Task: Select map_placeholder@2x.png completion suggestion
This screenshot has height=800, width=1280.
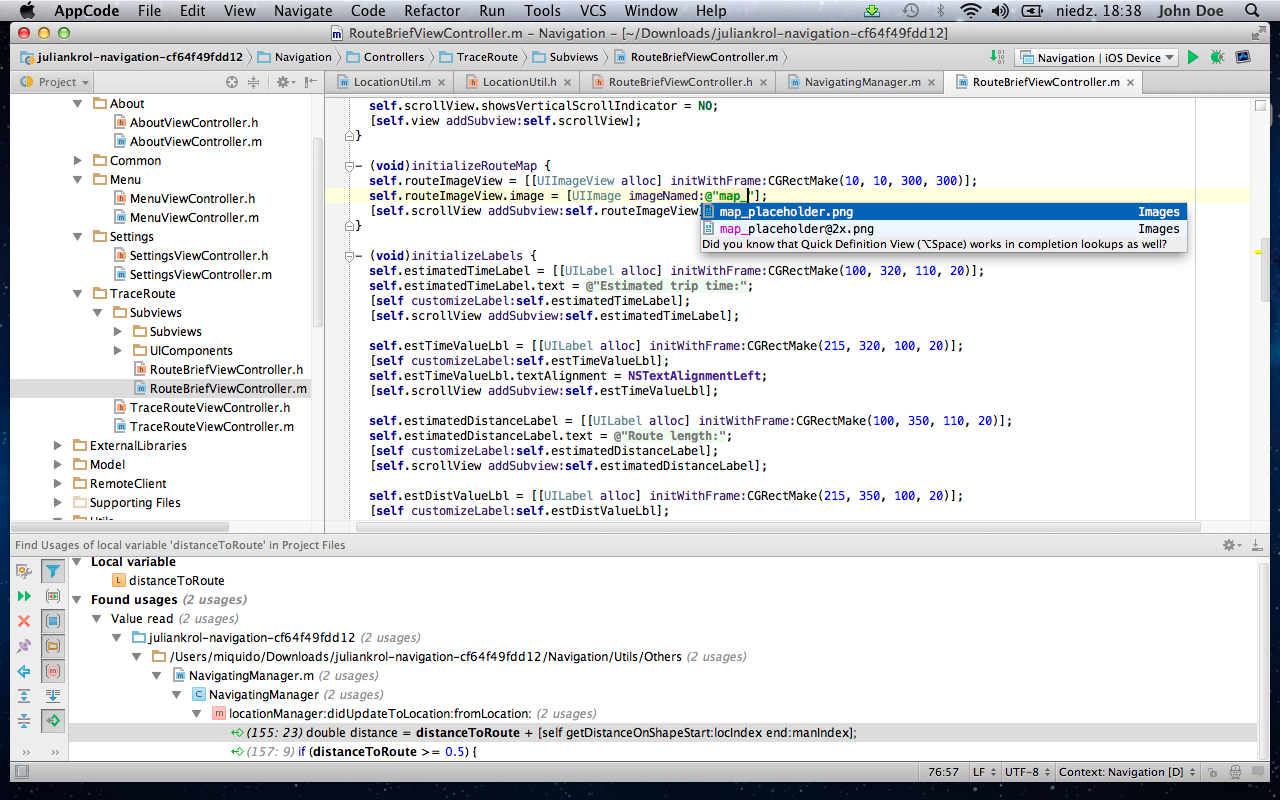Action: (943, 228)
